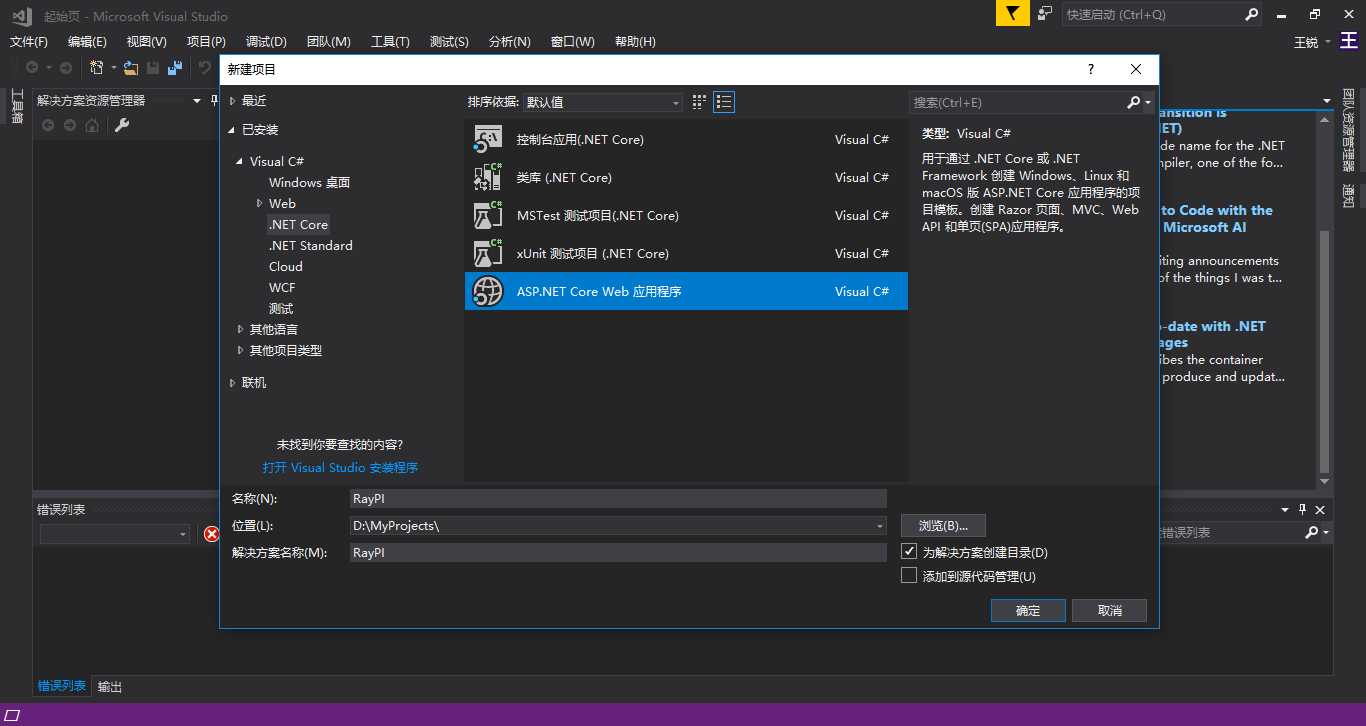The image size is (1366, 726).
Task: Select the Cloud tree item
Action: click(x=285, y=266)
